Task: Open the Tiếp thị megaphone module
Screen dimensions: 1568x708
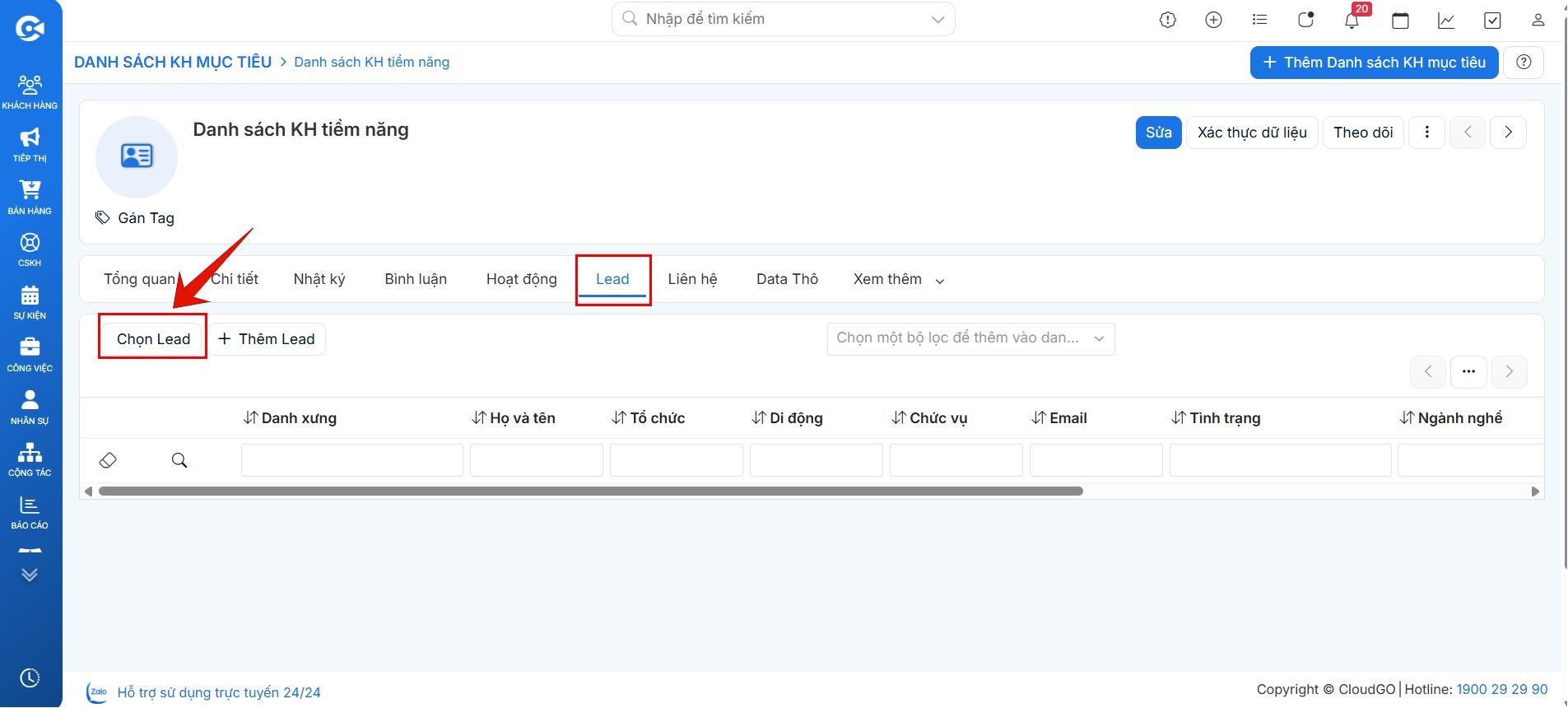Action: [x=30, y=145]
